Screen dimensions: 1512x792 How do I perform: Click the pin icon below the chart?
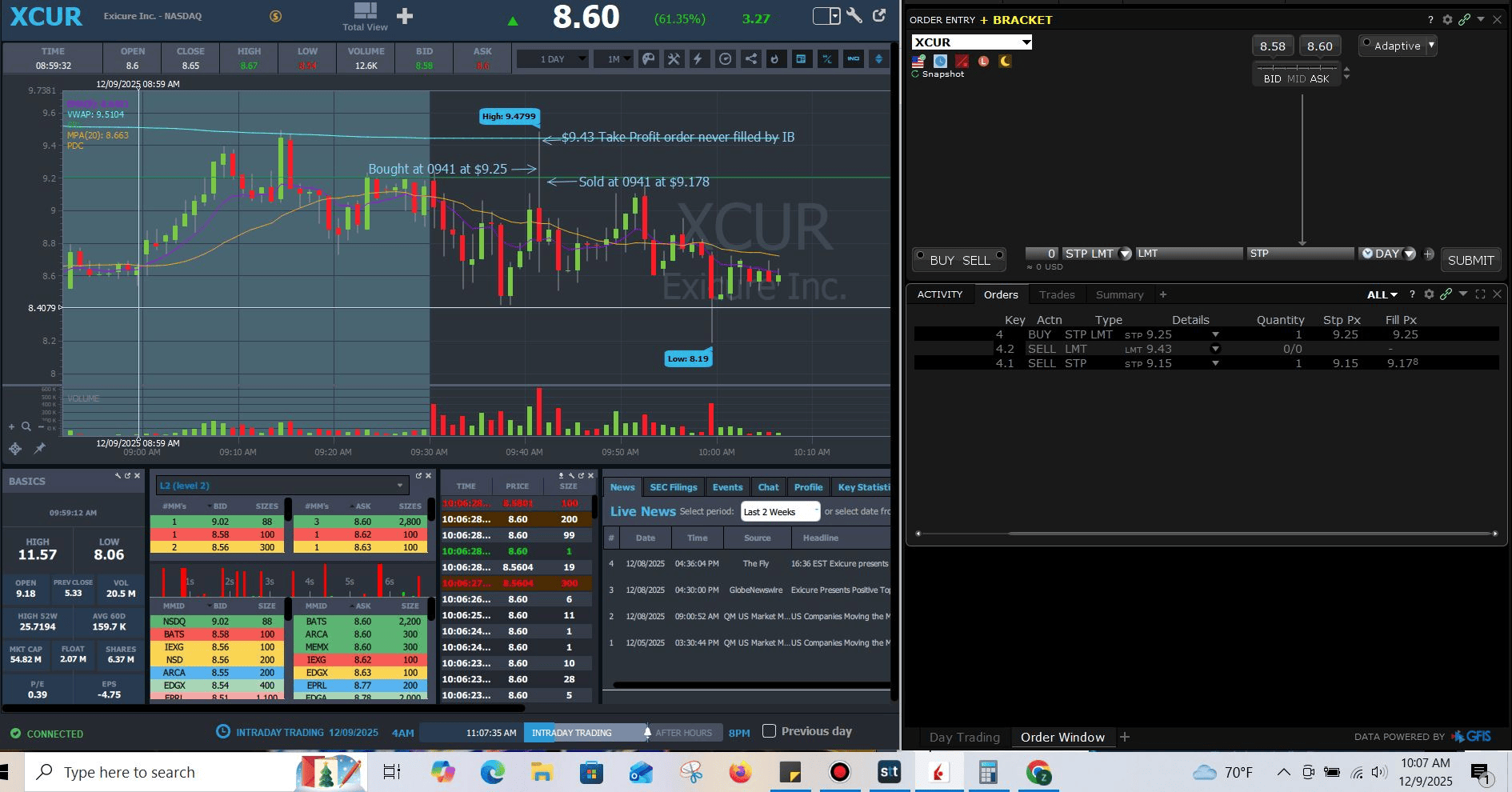click(x=39, y=448)
